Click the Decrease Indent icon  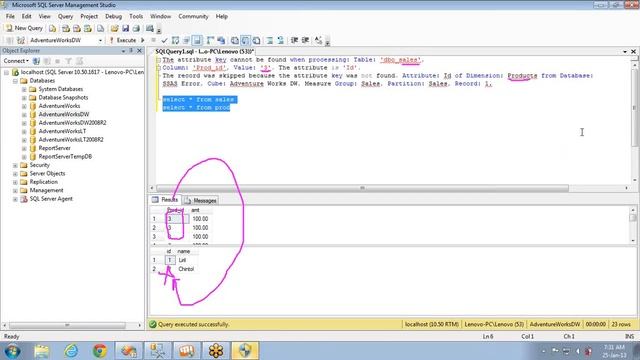pyautogui.click(x=294, y=40)
